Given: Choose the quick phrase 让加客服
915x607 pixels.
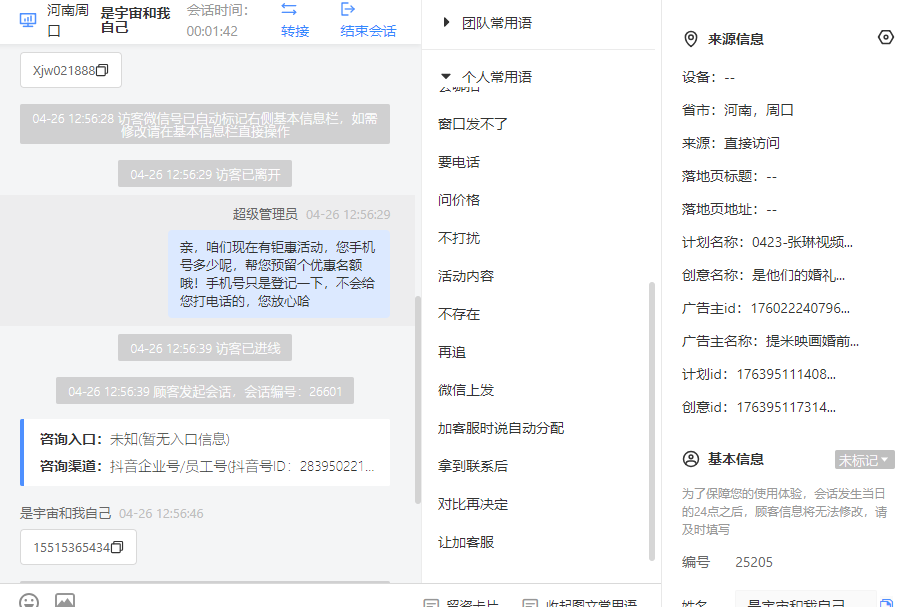Looking at the screenshot, I should (466, 543).
